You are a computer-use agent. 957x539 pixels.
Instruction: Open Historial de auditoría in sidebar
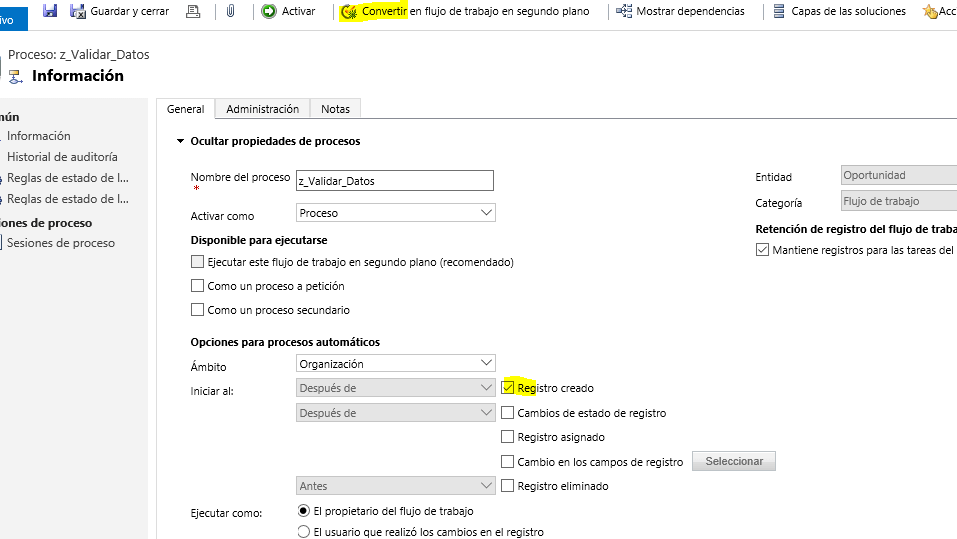(x=62, y=157)
